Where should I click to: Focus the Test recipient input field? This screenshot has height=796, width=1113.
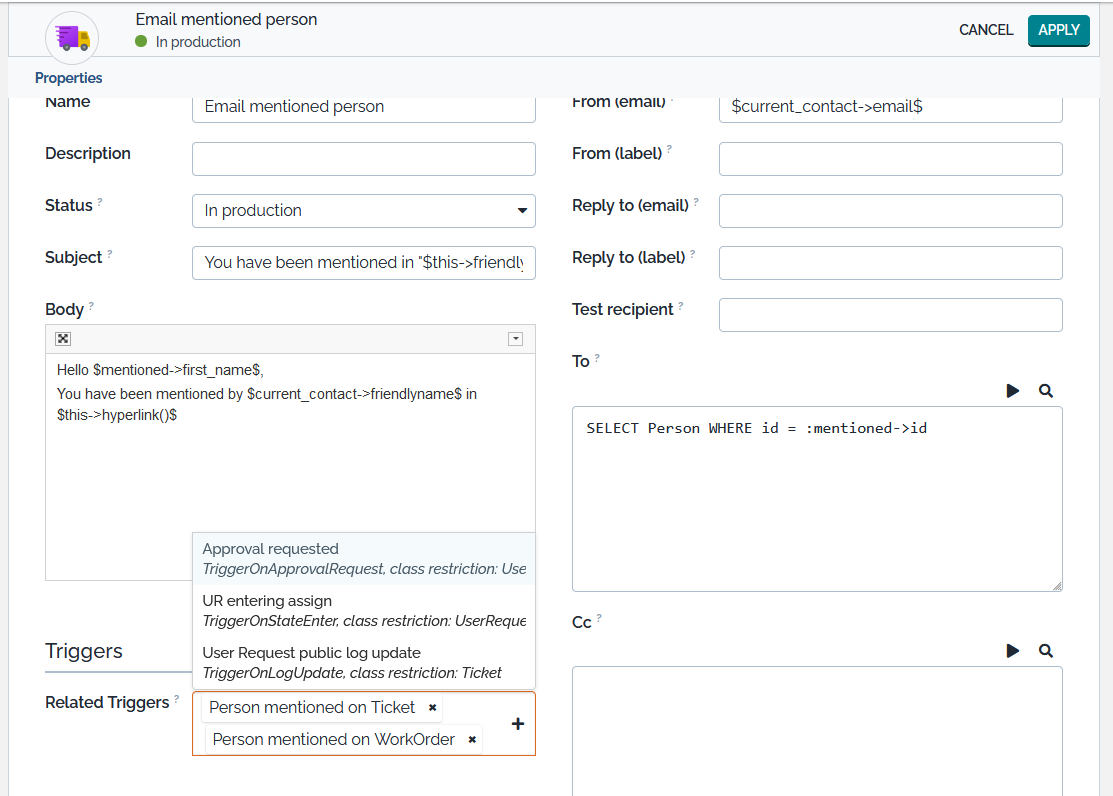(890, 315)
